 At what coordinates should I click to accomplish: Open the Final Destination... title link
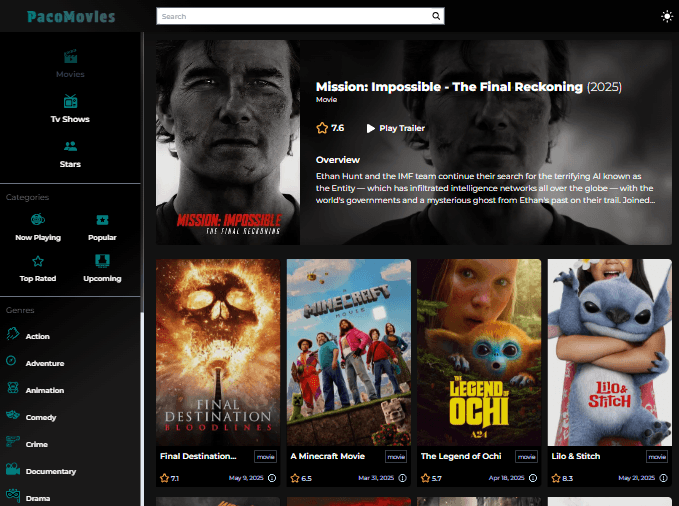(198, 456)
